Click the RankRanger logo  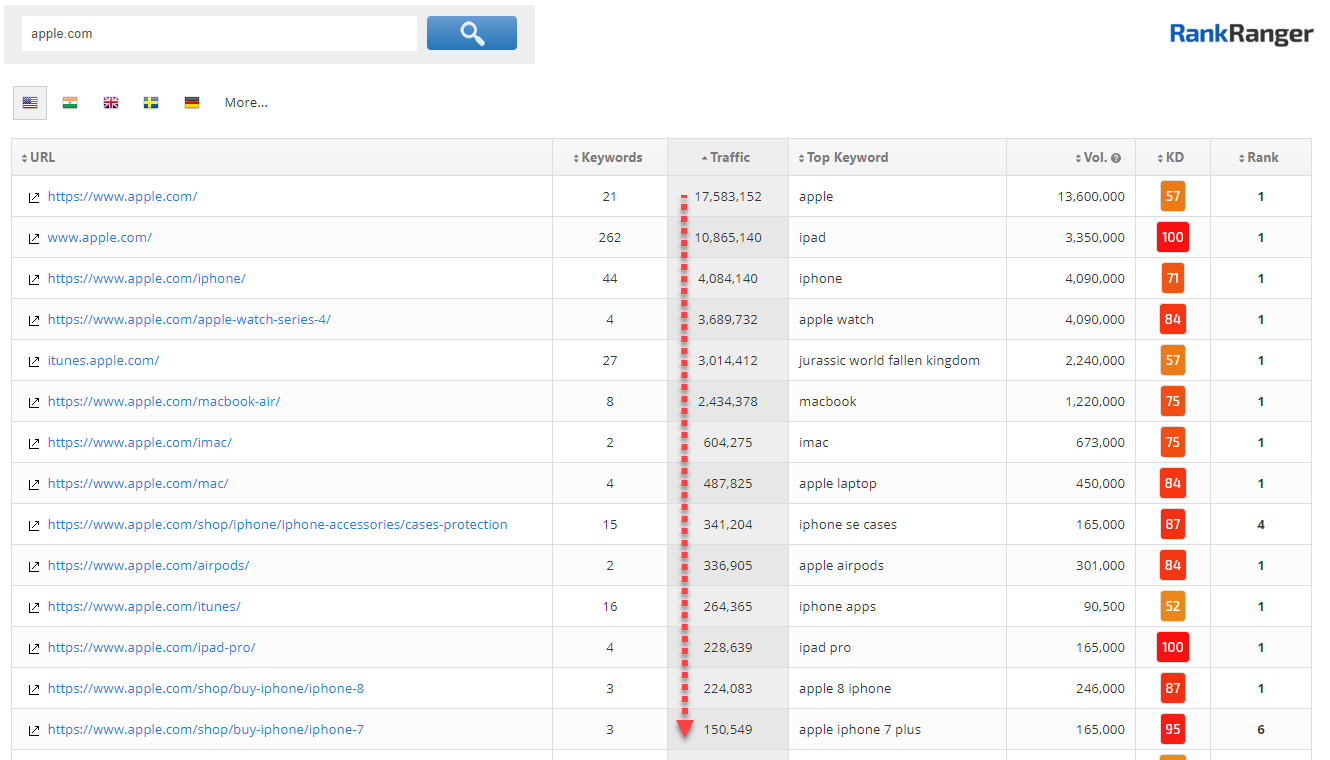[1240, 34]
